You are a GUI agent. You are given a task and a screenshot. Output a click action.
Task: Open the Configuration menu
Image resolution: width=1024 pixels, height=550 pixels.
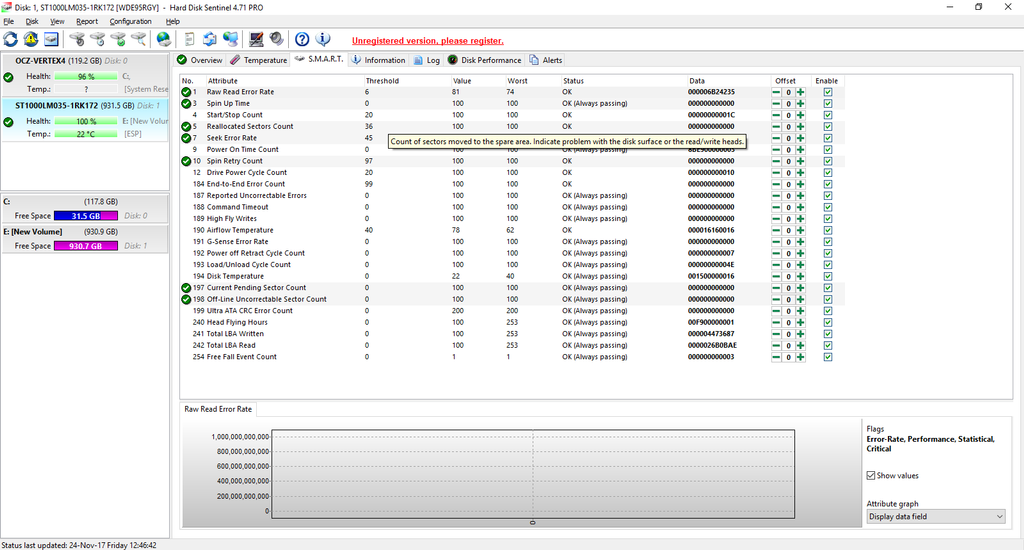[130, 21]
